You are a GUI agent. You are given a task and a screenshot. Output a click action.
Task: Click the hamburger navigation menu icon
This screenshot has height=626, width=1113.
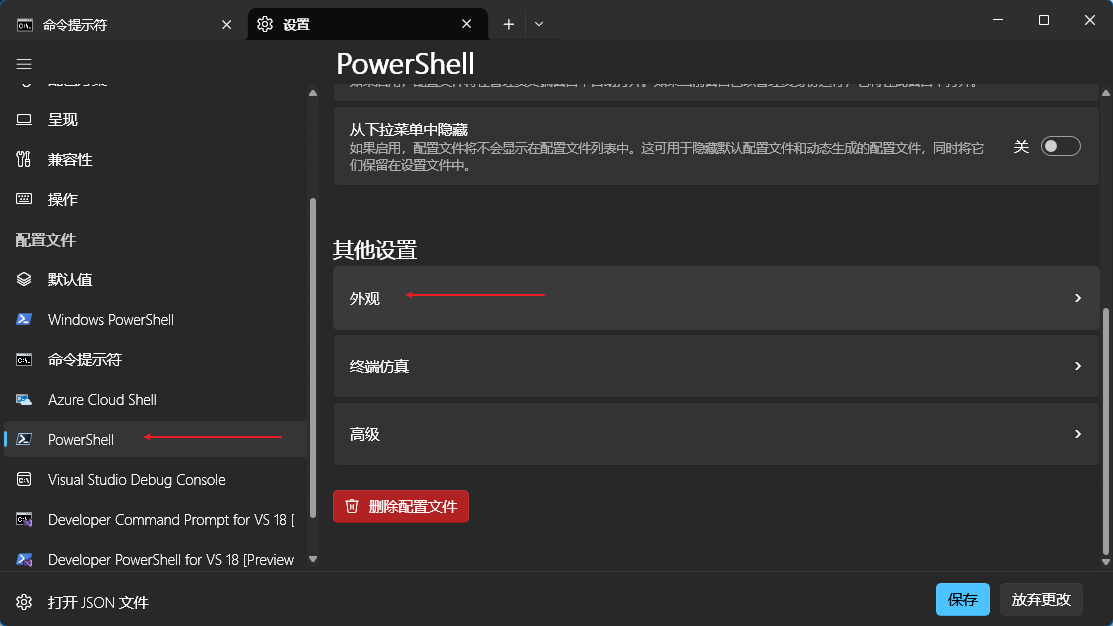24,64
